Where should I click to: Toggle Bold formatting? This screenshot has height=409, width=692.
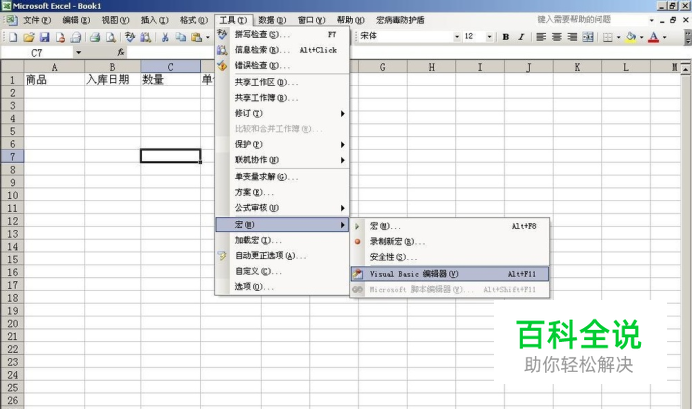click(x=506, y=37)
